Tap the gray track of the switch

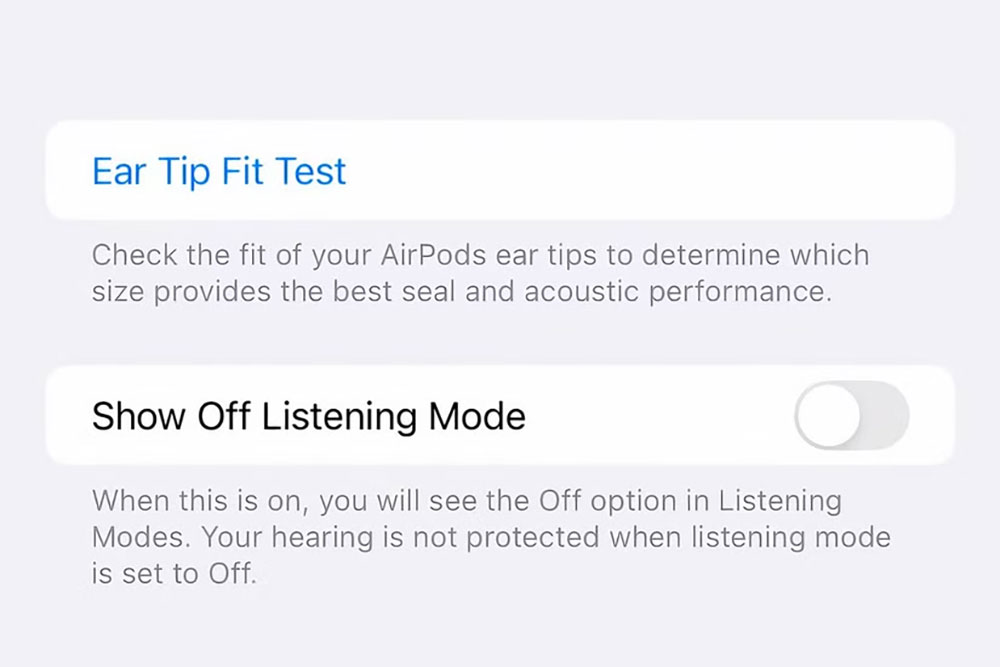point(886,416)
